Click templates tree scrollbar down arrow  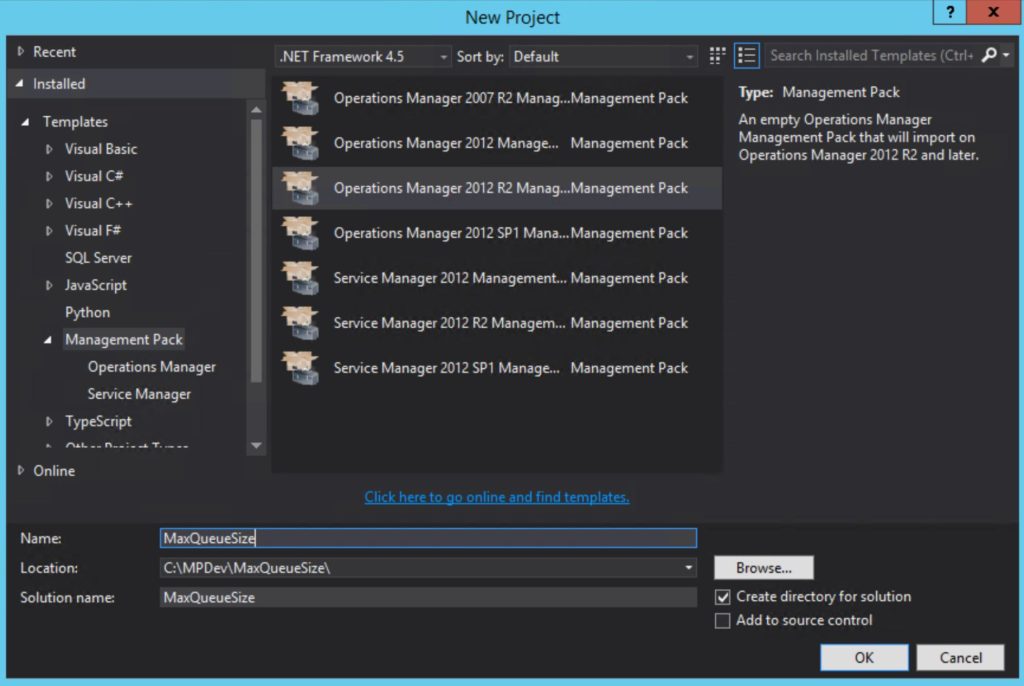point(256,446)
